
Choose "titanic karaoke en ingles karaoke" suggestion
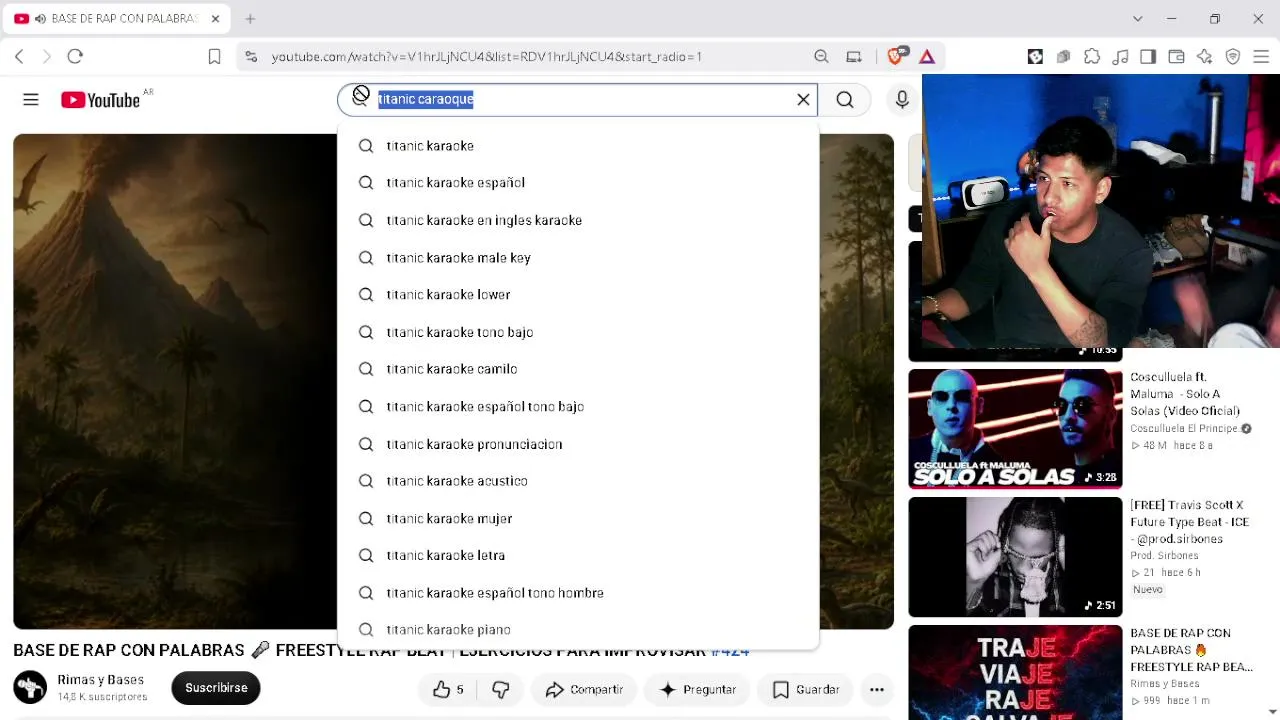click(578, 220)
